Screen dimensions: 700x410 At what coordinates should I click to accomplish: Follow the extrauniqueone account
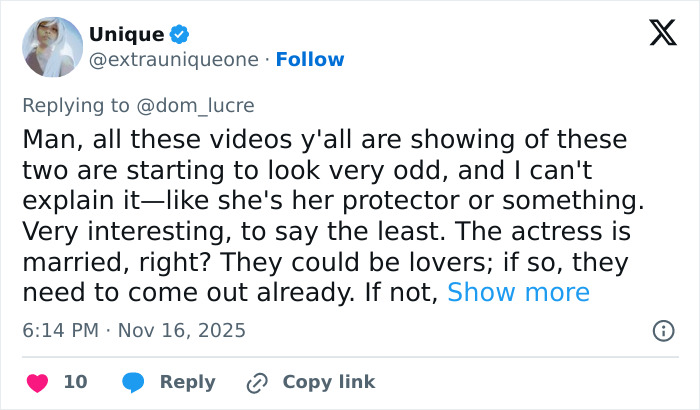click(310, 59)
